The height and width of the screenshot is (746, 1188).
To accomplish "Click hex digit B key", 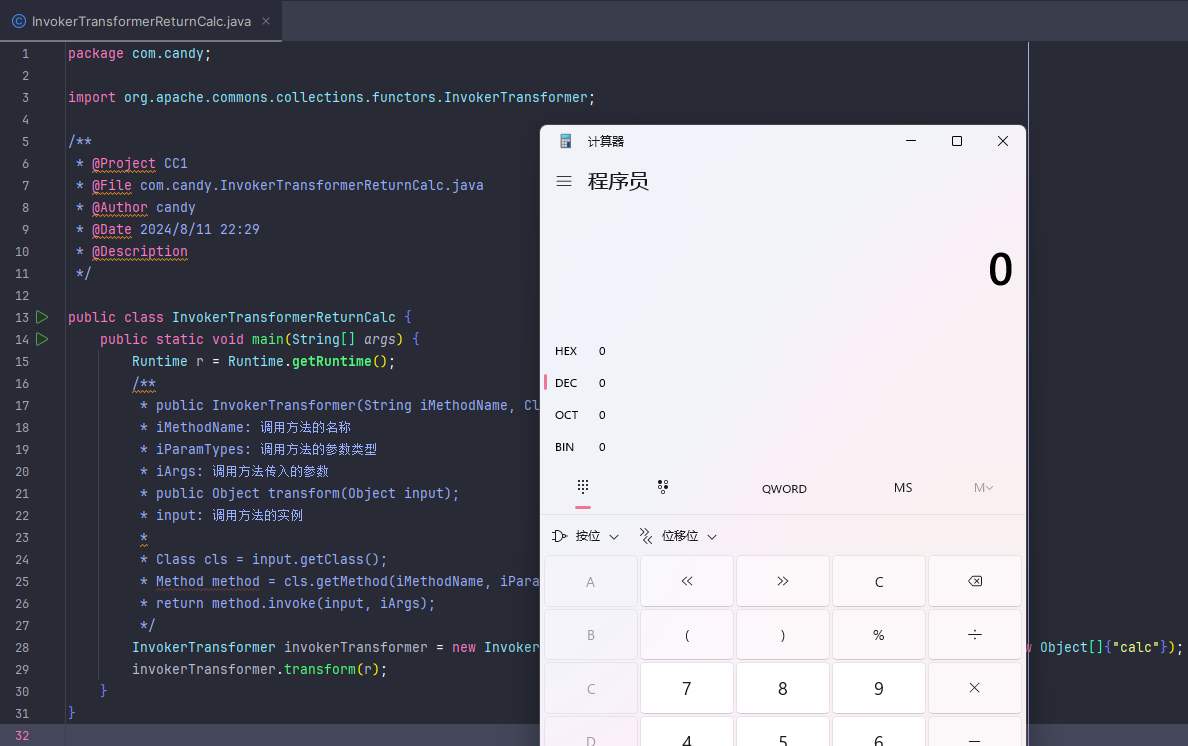I will [x=590, y=635].
